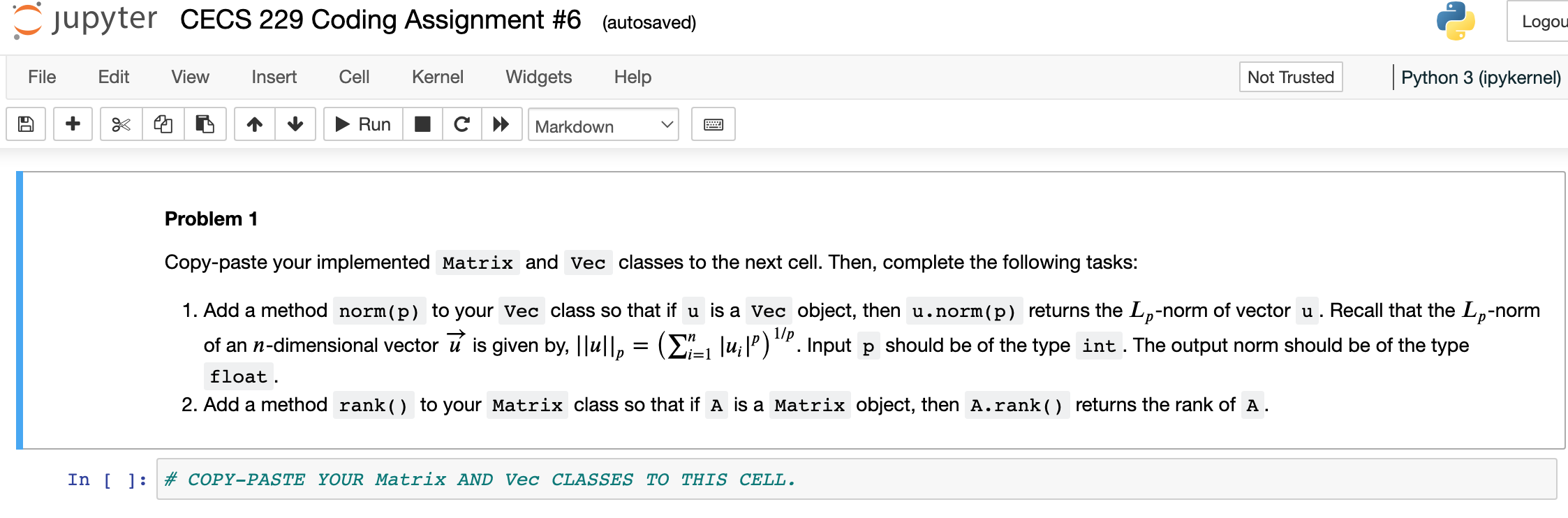The height and width of the screenshot is (518, 1568).
Task: Open the File menu
Action: [41, 77]
